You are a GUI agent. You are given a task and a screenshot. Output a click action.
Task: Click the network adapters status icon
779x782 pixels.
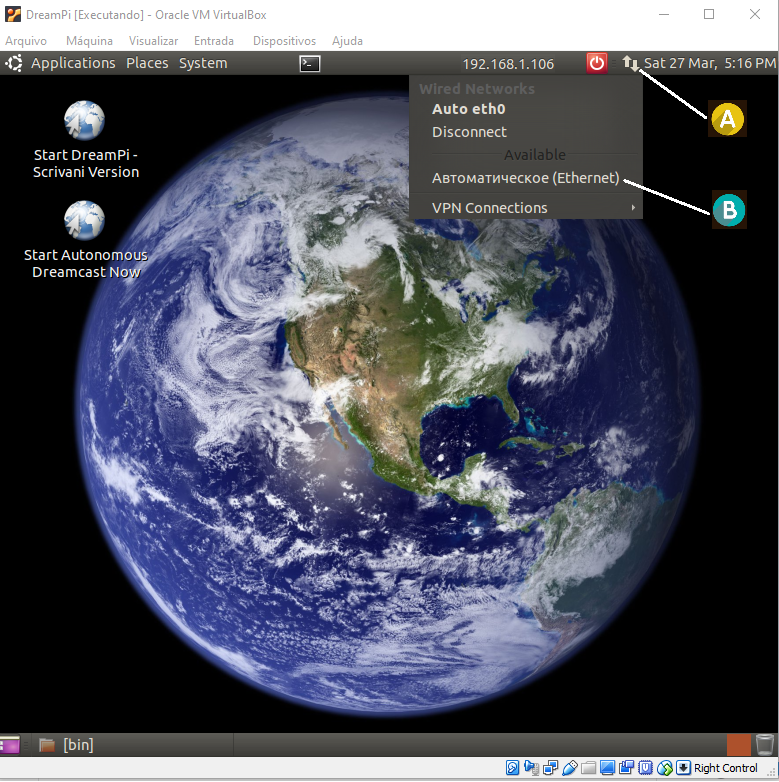tap(551, 768)
